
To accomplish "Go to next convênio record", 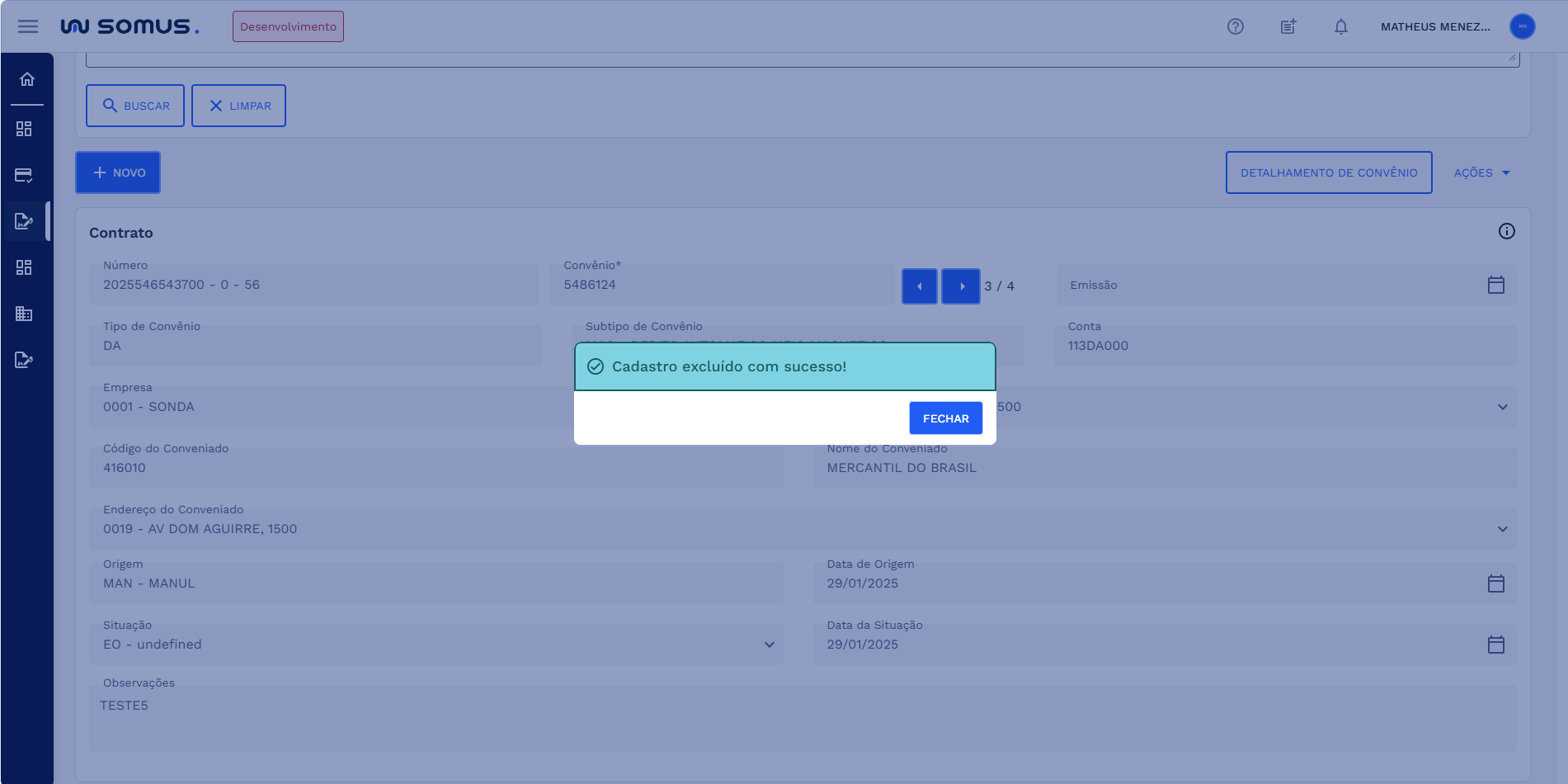I will (x=961, y=286).
